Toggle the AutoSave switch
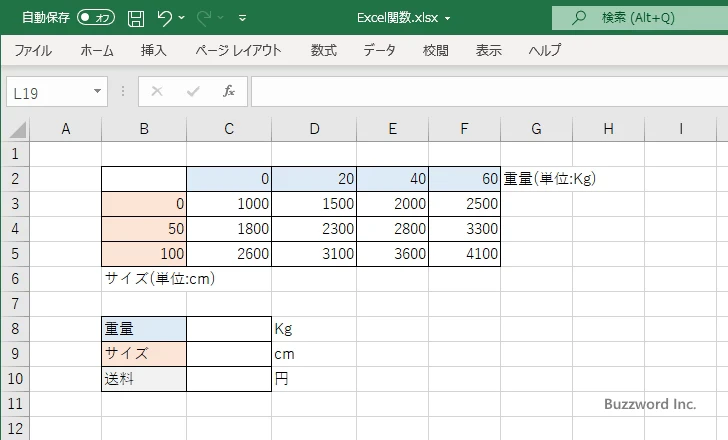 [96, 18]
